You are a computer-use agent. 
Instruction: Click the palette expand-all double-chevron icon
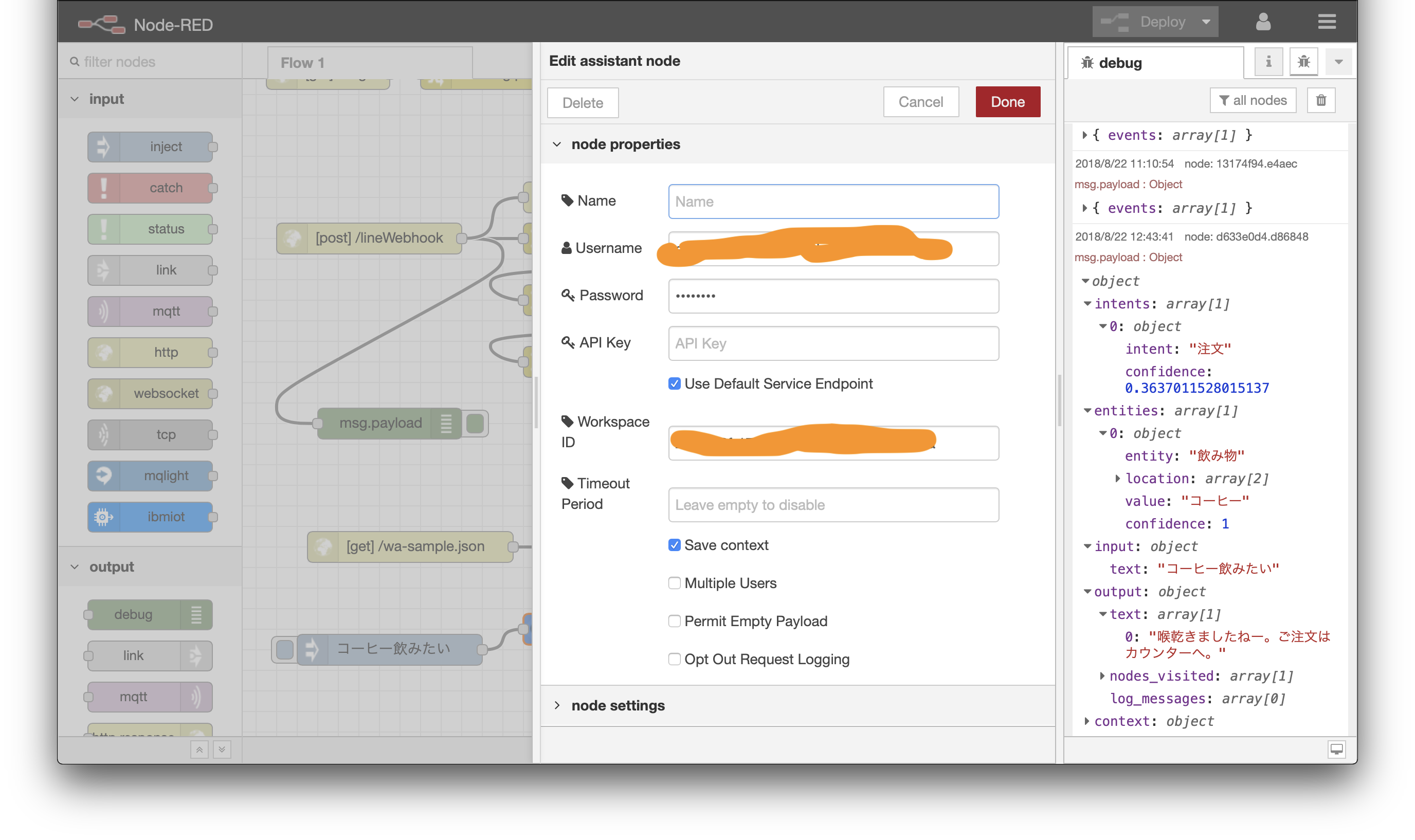pos(222,750)
